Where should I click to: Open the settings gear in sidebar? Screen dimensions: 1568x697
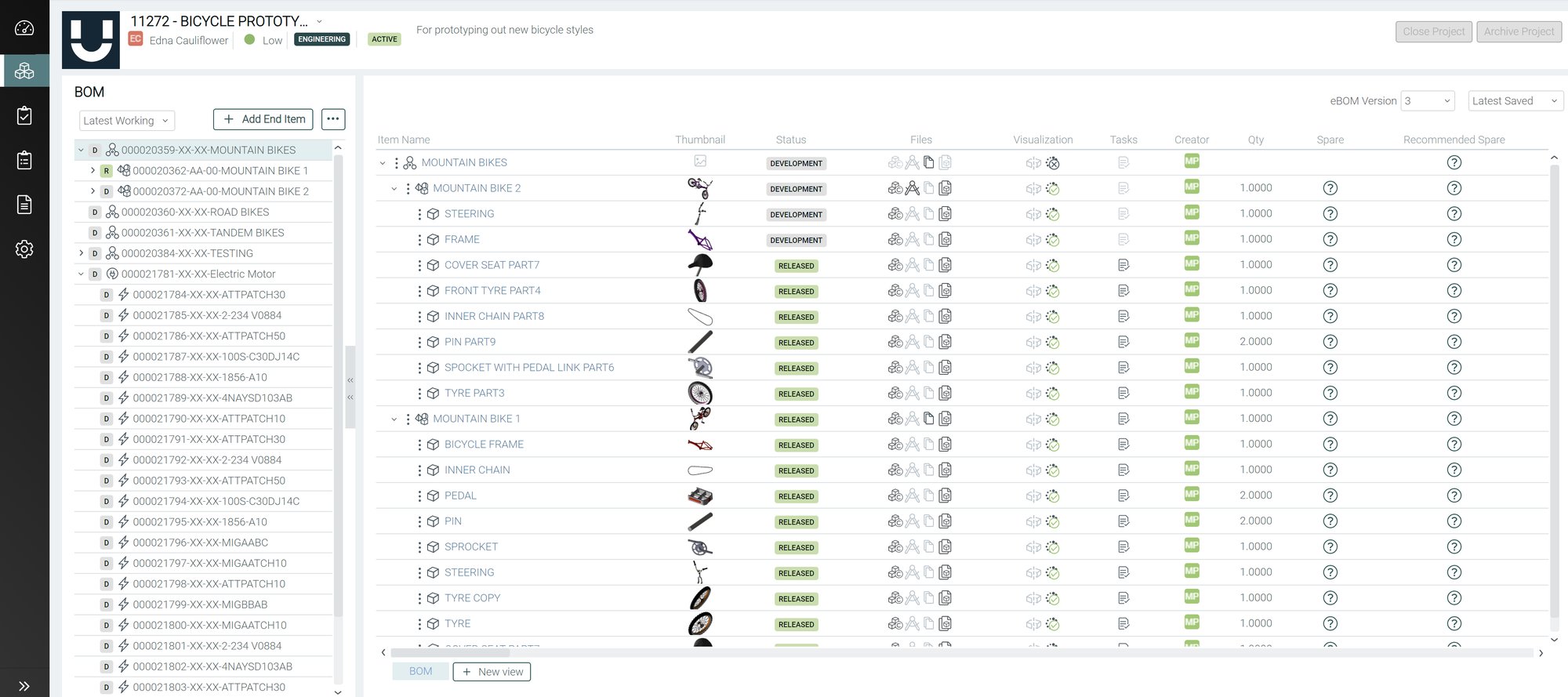[x=24, y=249]
